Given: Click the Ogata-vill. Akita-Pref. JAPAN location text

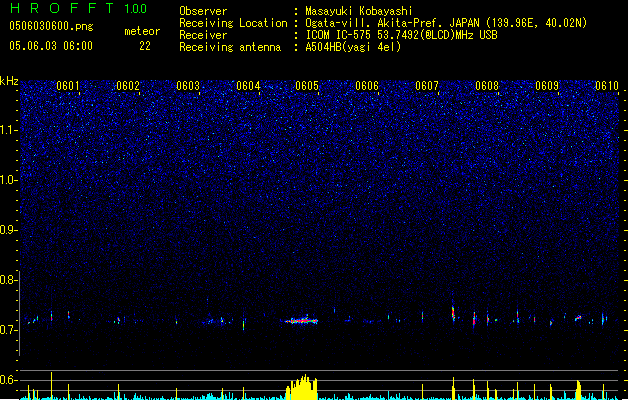Looking at the screenshot, I should pyautogui.click(x=446, y=23).
